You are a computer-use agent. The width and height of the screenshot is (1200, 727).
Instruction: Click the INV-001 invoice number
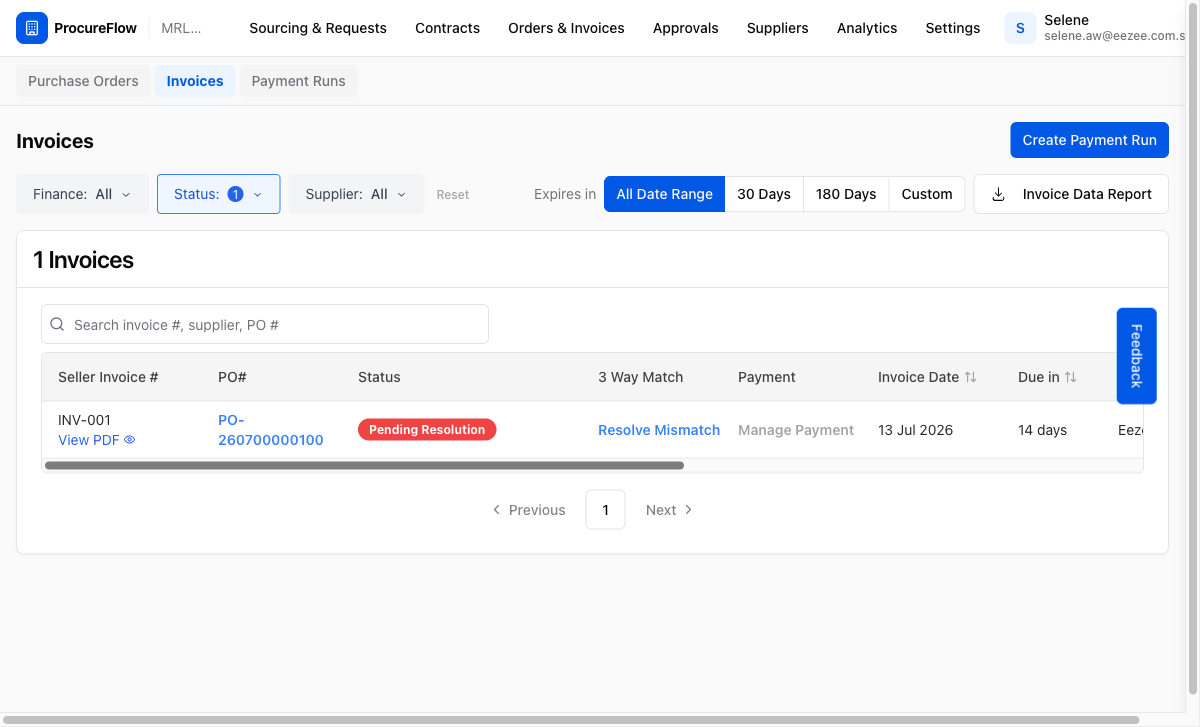click(85, 420)
